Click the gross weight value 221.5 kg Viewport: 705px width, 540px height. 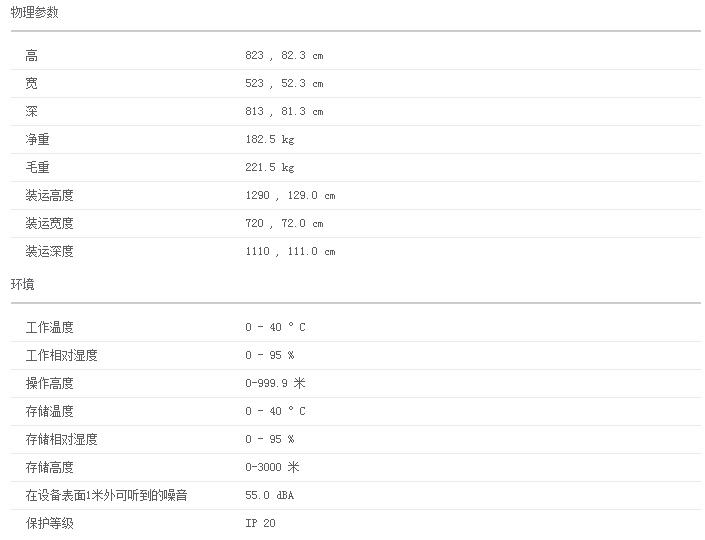[270, 168]
